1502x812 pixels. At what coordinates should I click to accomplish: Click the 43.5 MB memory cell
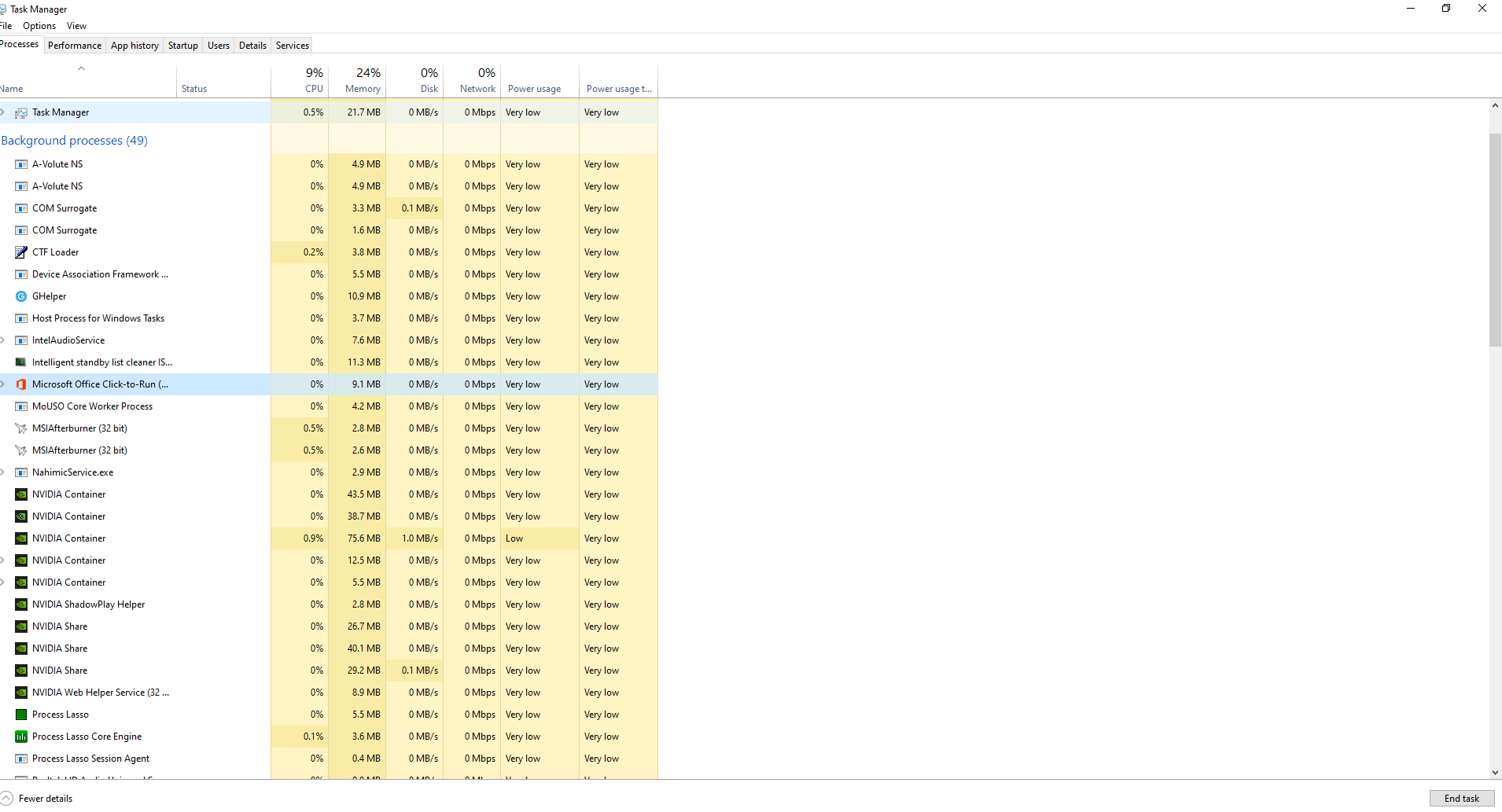click(x=357, y=494)
